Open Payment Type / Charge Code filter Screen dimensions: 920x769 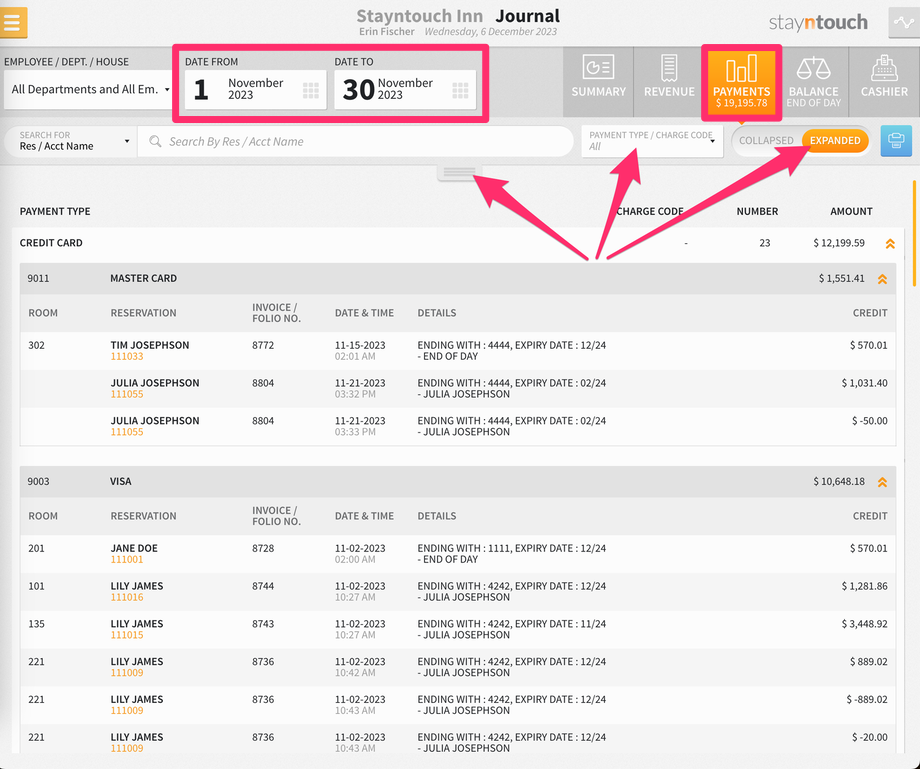[x=652, y=141]
